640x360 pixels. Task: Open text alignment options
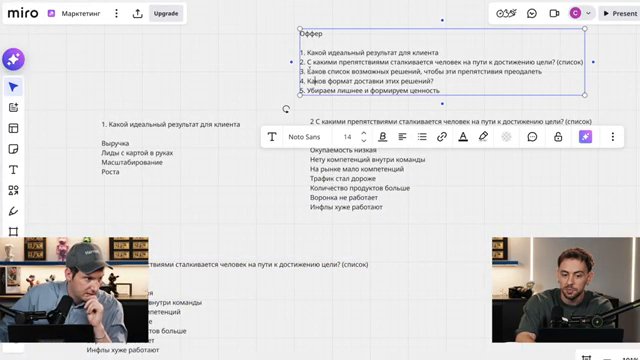[x=402, y=137]
